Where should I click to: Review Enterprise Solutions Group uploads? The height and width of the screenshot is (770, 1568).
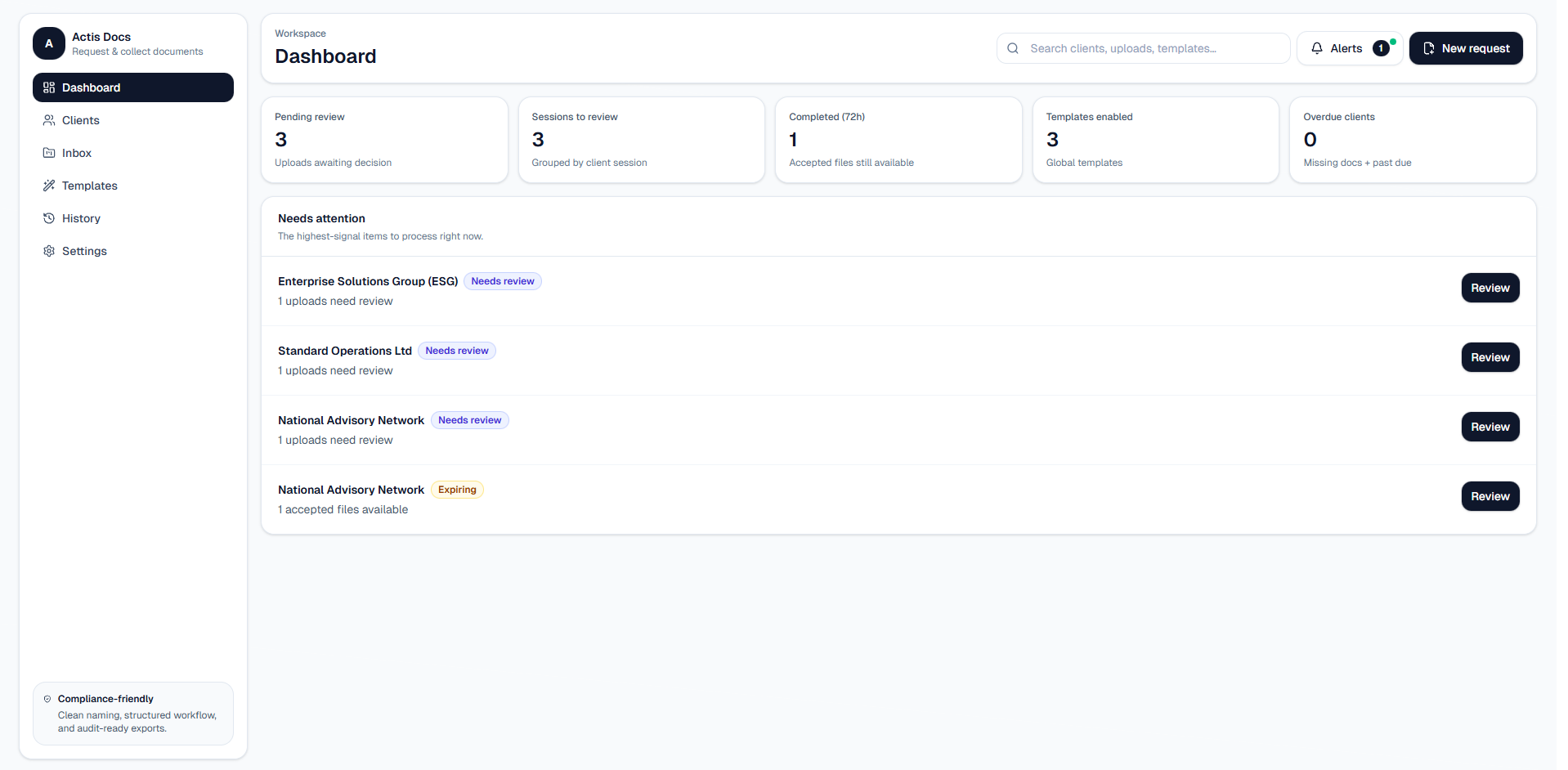1490,288
